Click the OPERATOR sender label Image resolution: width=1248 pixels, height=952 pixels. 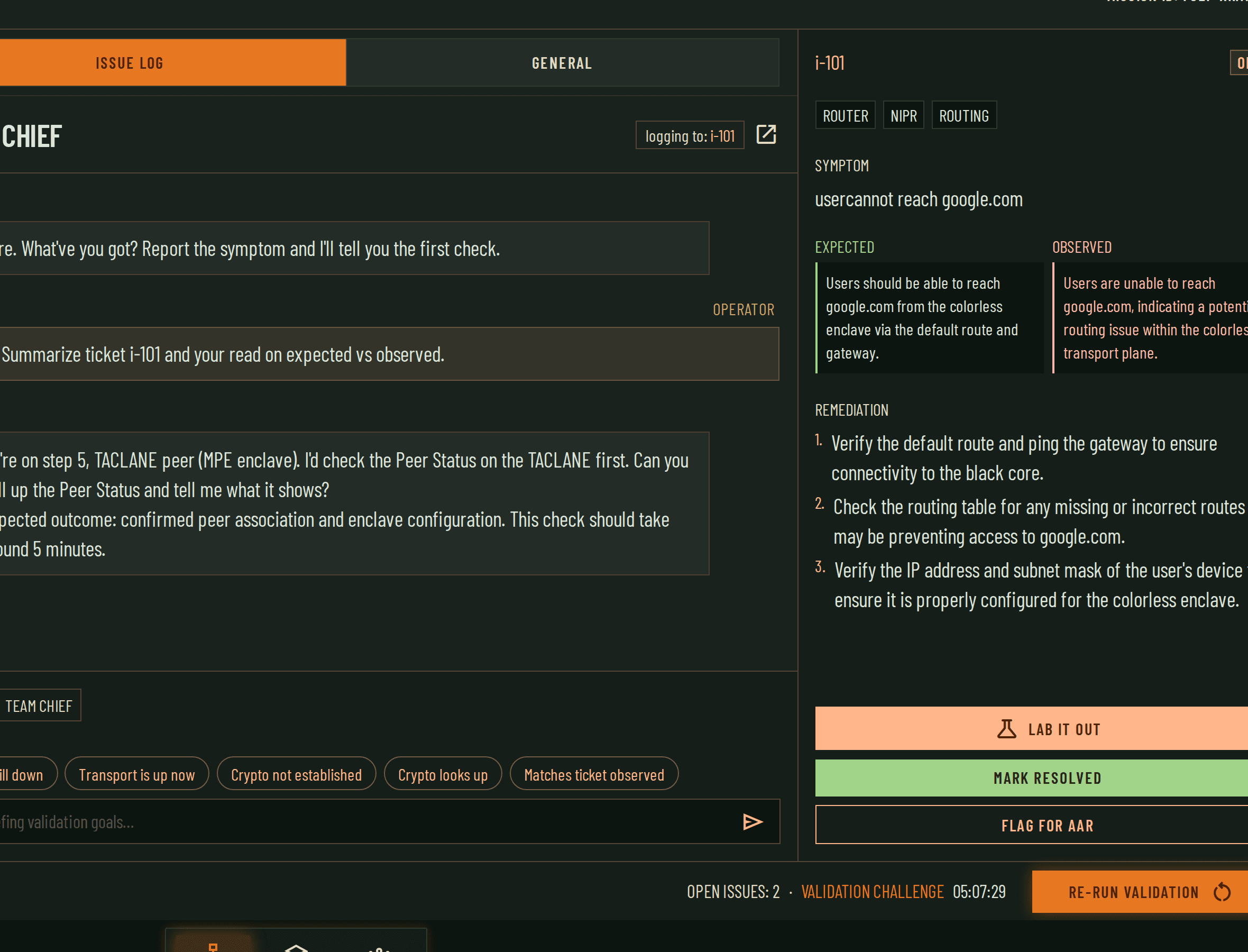[x=744, y=309]
